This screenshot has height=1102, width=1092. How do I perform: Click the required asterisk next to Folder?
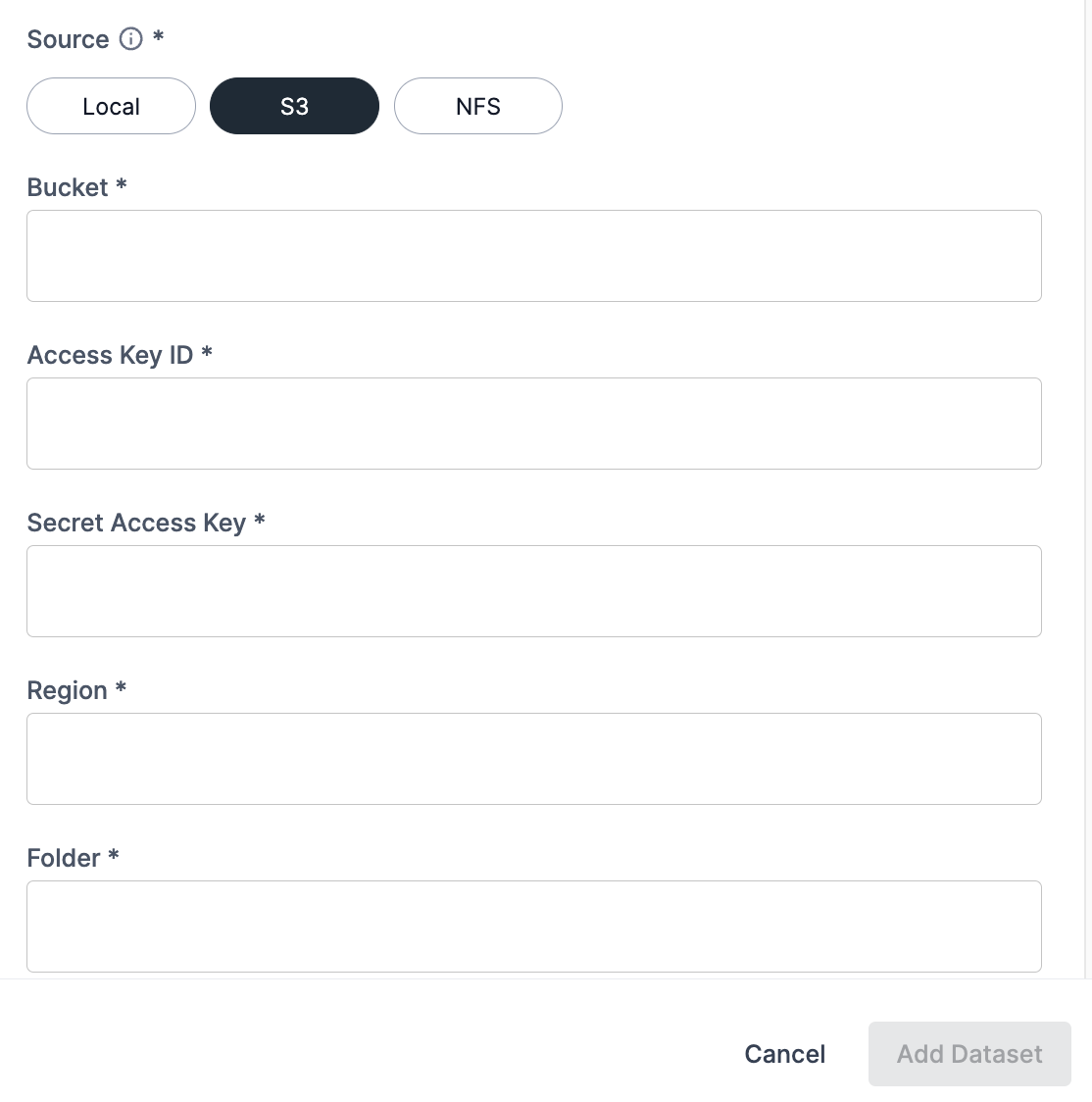(x=114, y=855)
